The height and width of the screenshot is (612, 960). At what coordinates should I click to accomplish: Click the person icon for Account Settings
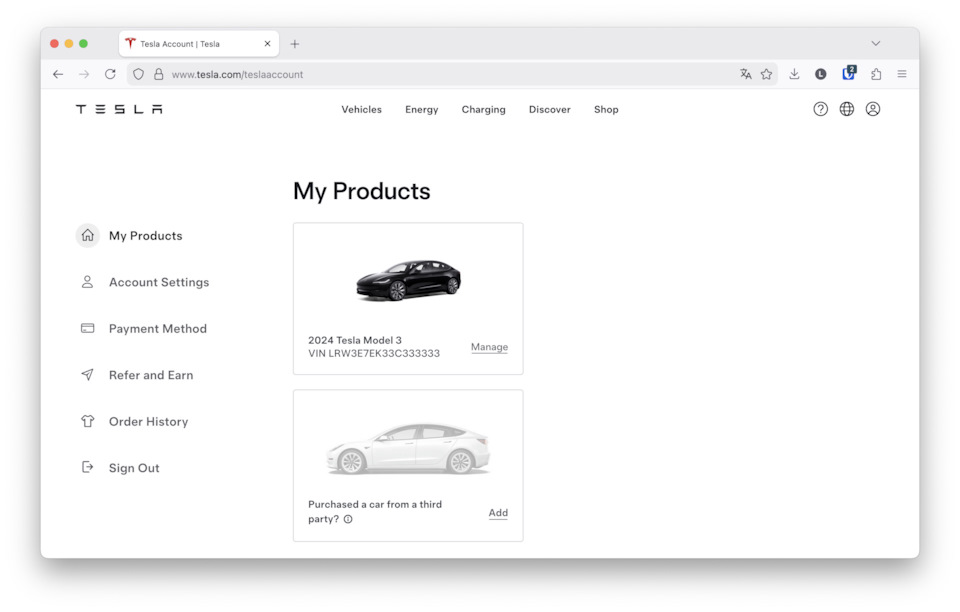coord(88,282)
